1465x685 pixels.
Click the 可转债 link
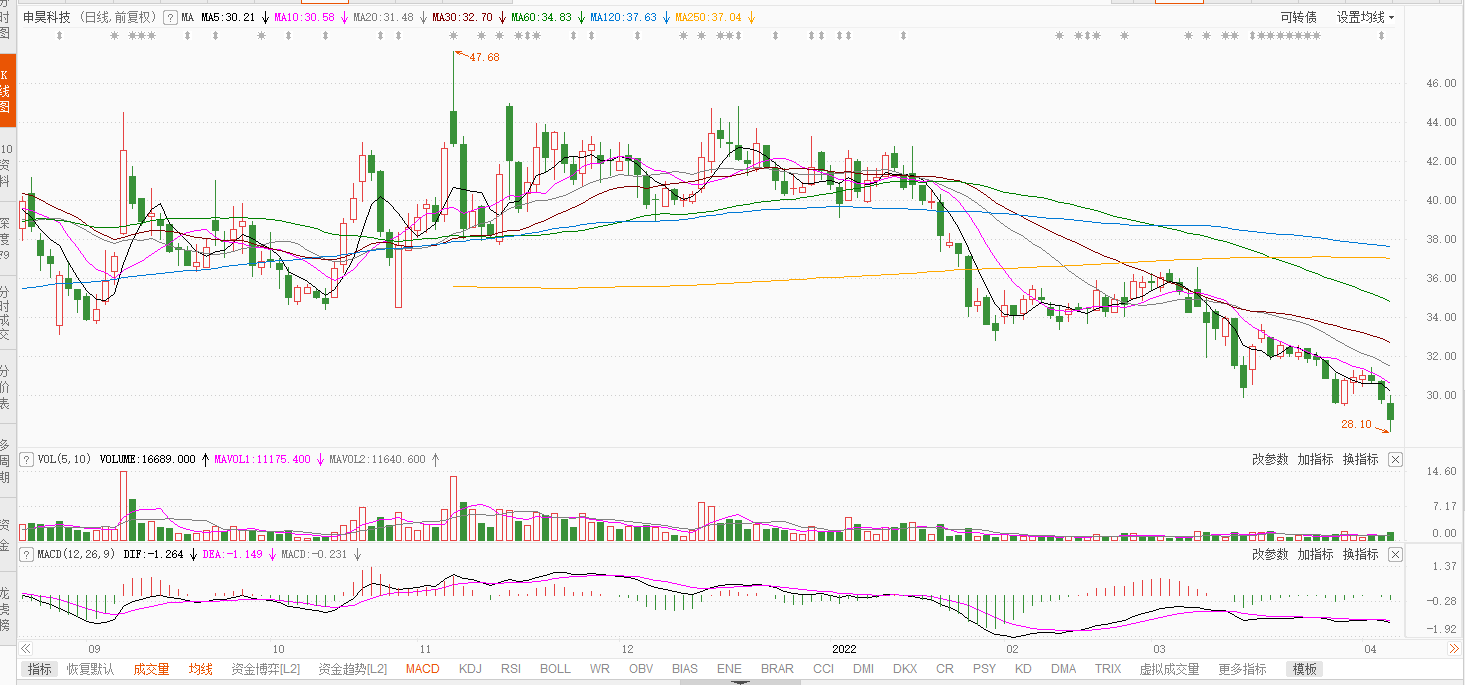[1298, 17]
